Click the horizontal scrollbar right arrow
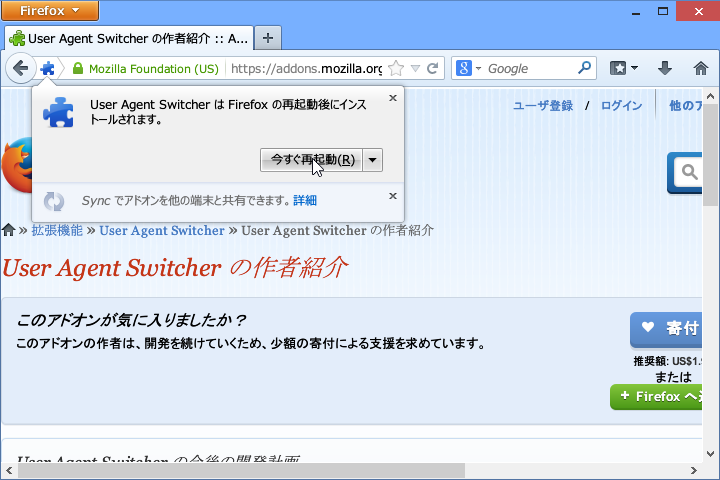Screen dimensions: 720x480 693,470
